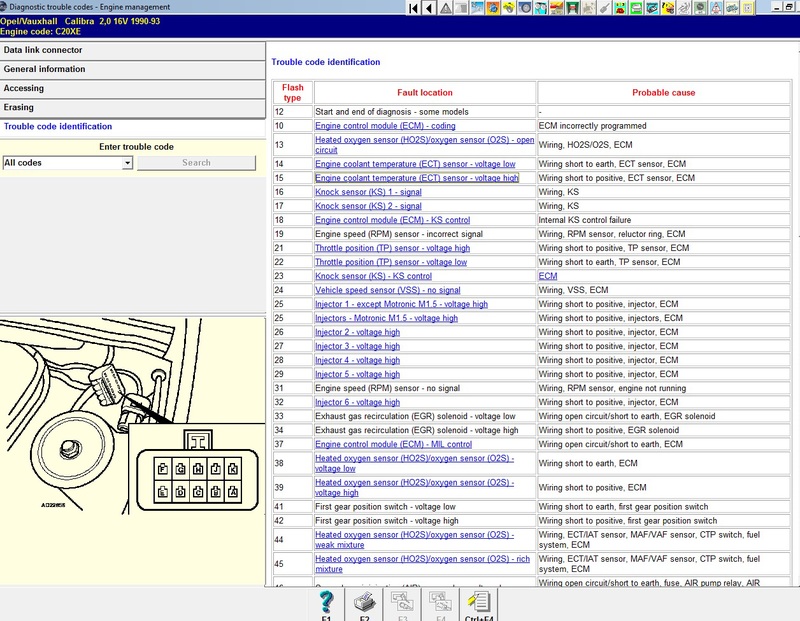
Task: Open the airbag triangle toolbar icon
Action: point(715,8)
